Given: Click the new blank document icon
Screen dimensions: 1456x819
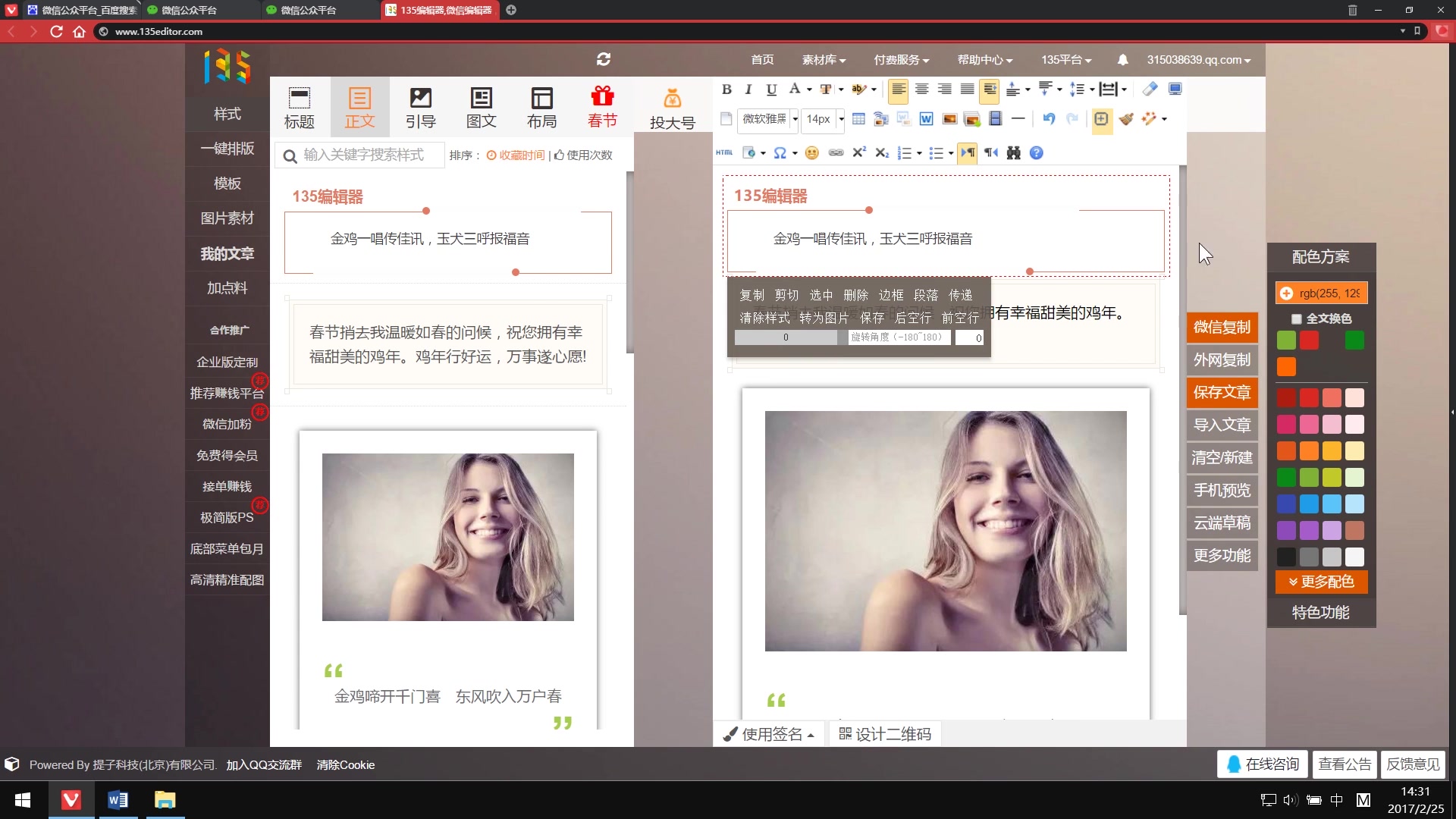Looking at the screenshot, I should coord(726,119).
